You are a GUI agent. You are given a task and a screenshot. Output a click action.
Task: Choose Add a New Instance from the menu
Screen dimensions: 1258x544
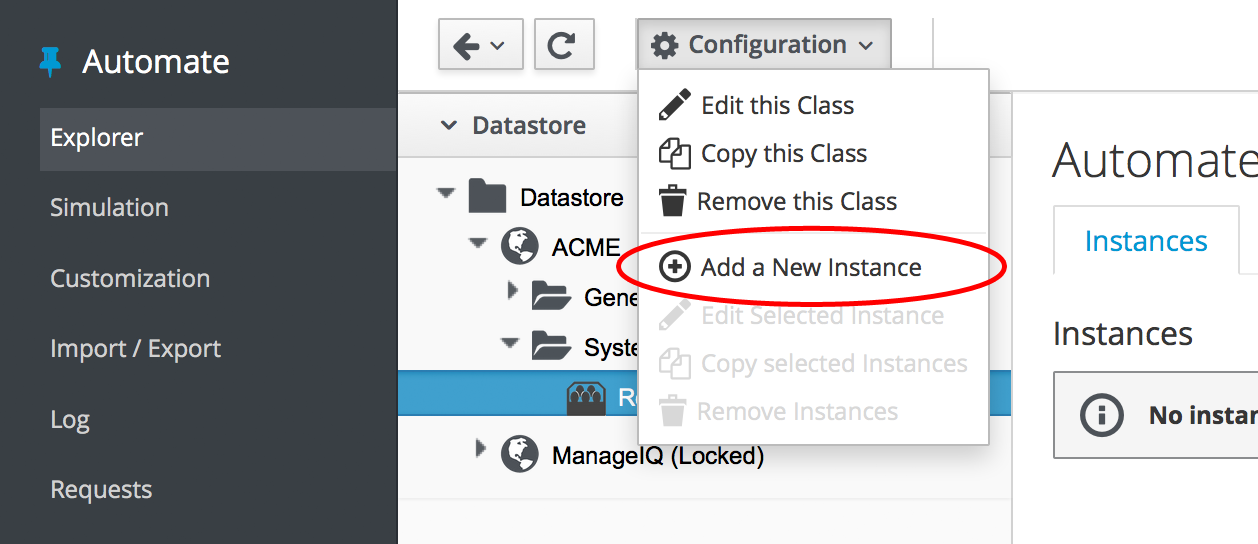pos(810,267)
